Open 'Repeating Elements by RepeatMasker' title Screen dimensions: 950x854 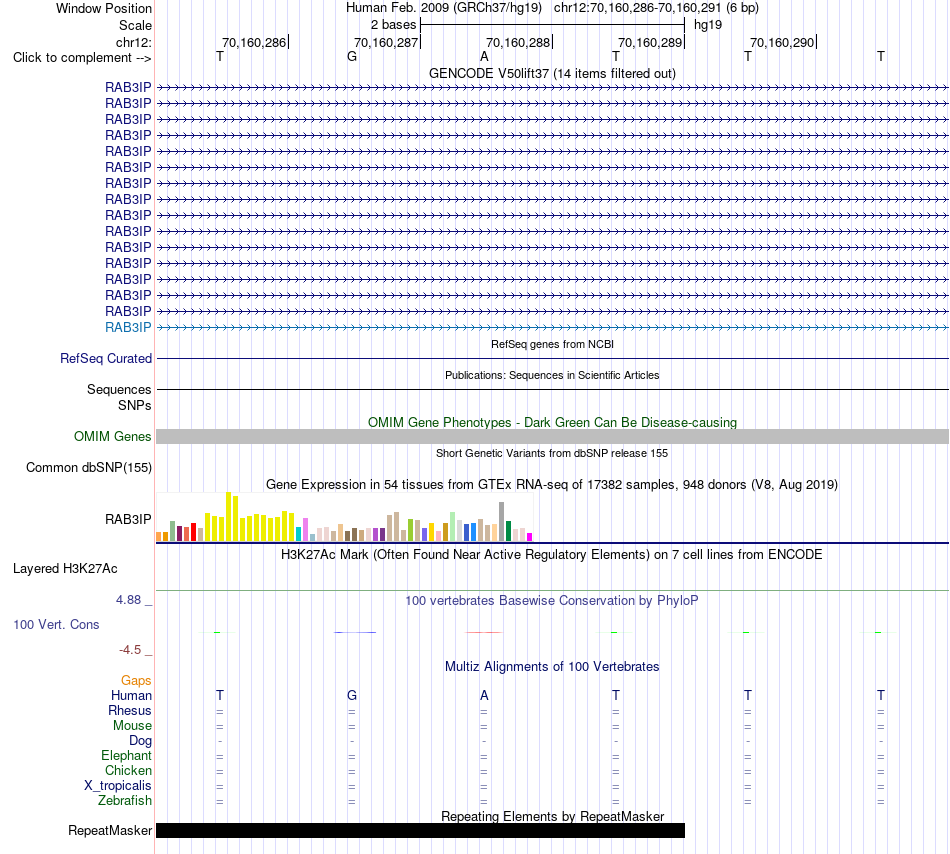click(x=552, y=816)
